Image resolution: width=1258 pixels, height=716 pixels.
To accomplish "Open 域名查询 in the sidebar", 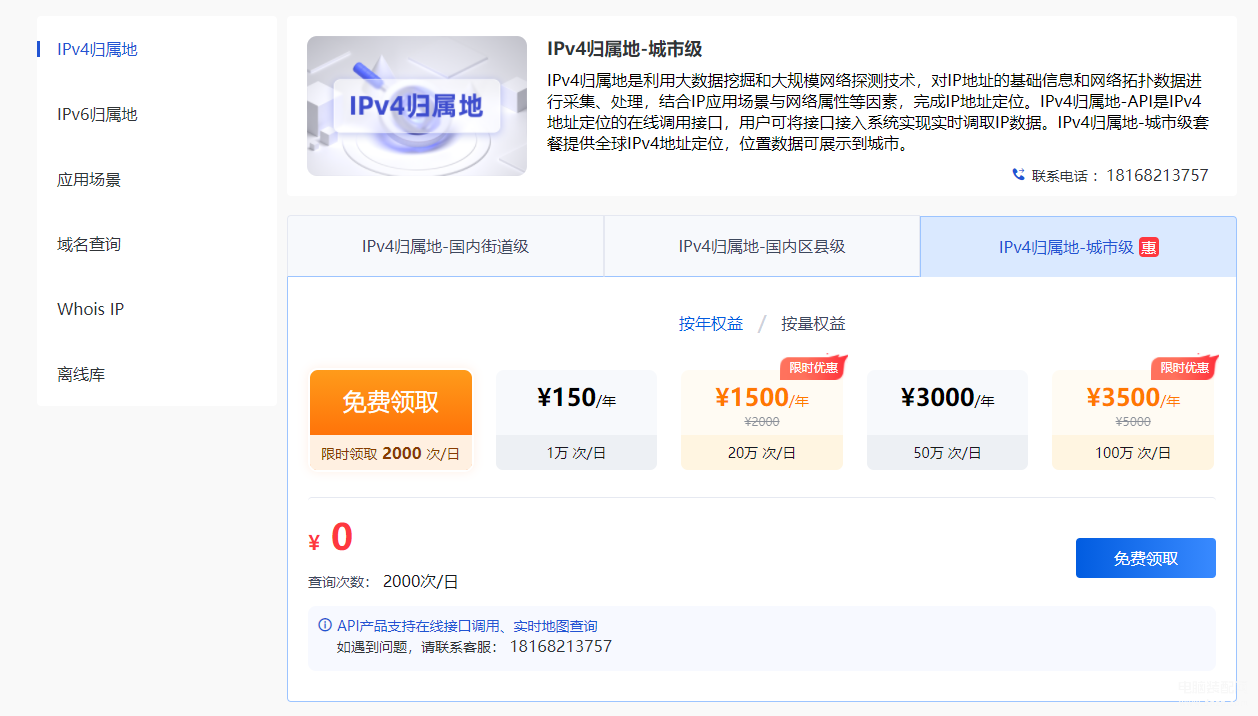I will [89, 244].
